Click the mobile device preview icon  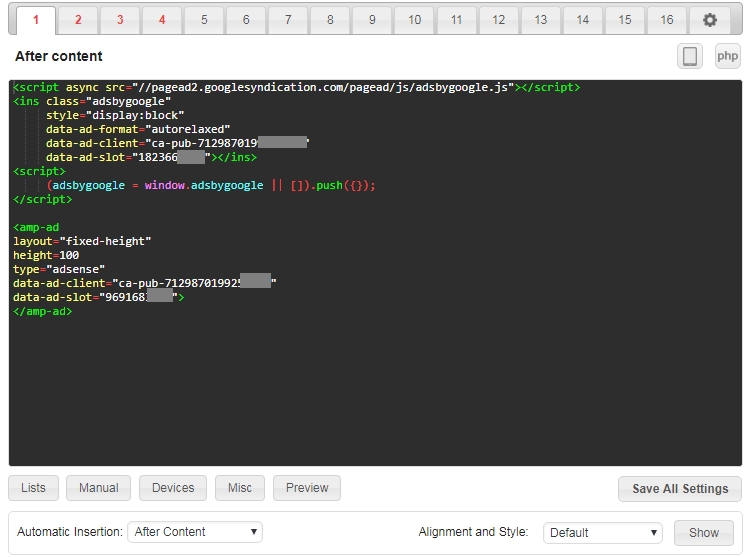(690, 56)
